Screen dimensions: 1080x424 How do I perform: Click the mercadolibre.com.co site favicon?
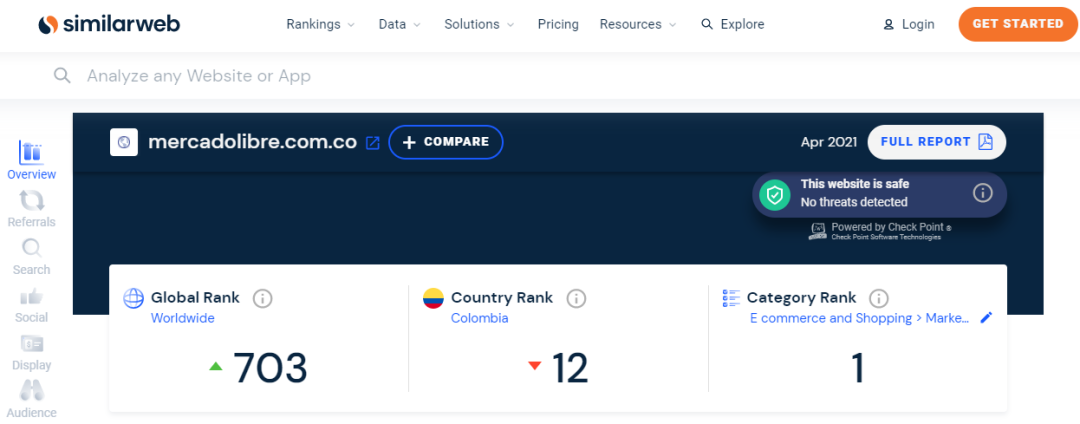click(x=124, y=142)
